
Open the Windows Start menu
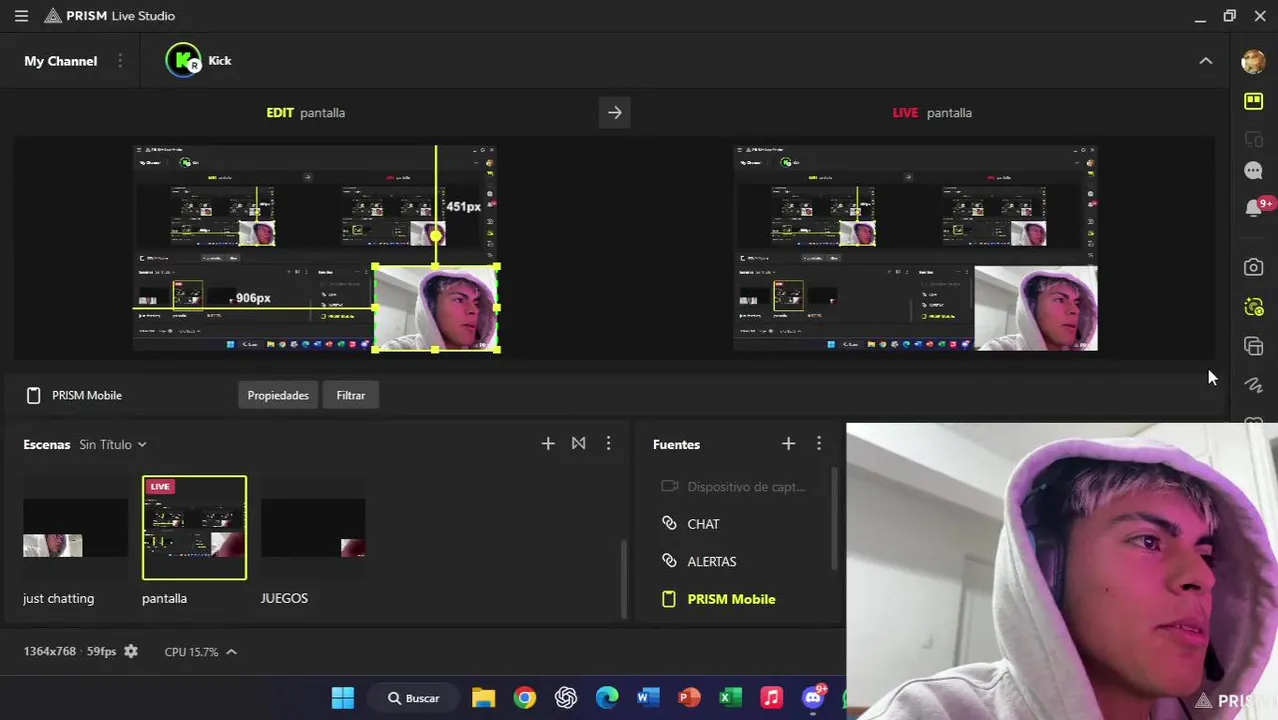[x=342, y=698]
